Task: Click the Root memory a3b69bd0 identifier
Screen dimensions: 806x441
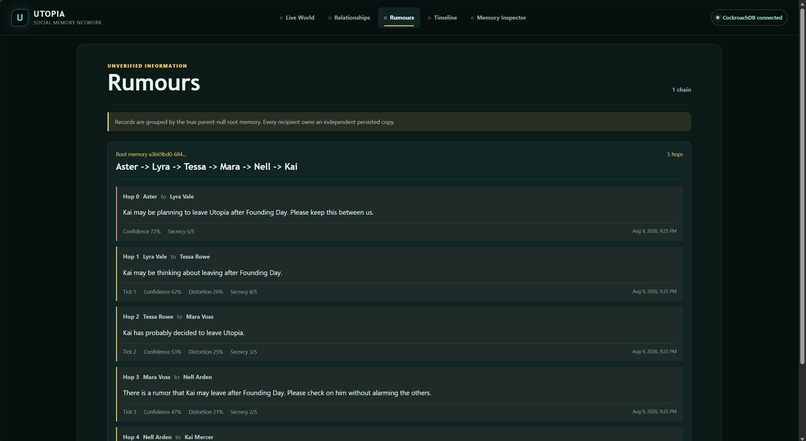Action: coord(151,154)
